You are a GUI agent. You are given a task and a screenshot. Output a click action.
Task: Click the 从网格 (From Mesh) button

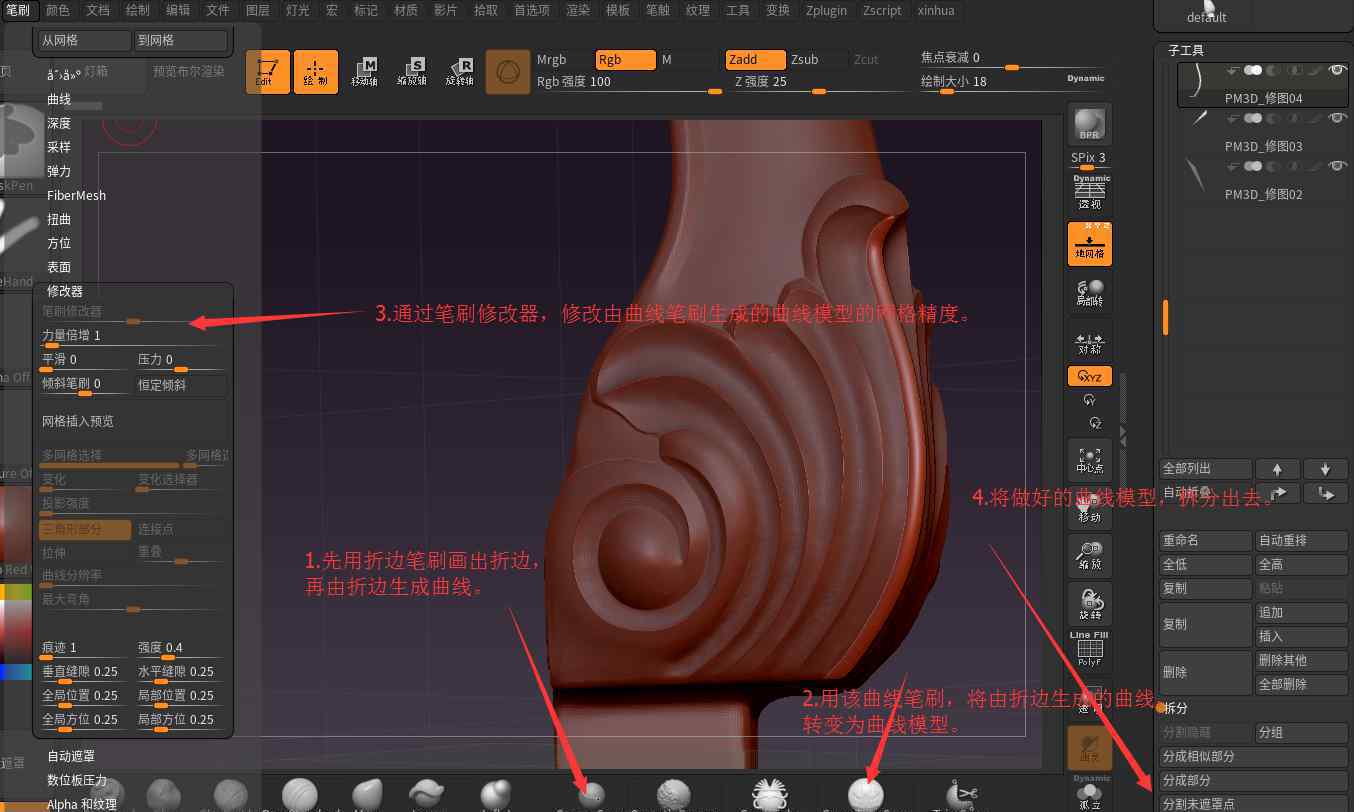pos(85,40)
